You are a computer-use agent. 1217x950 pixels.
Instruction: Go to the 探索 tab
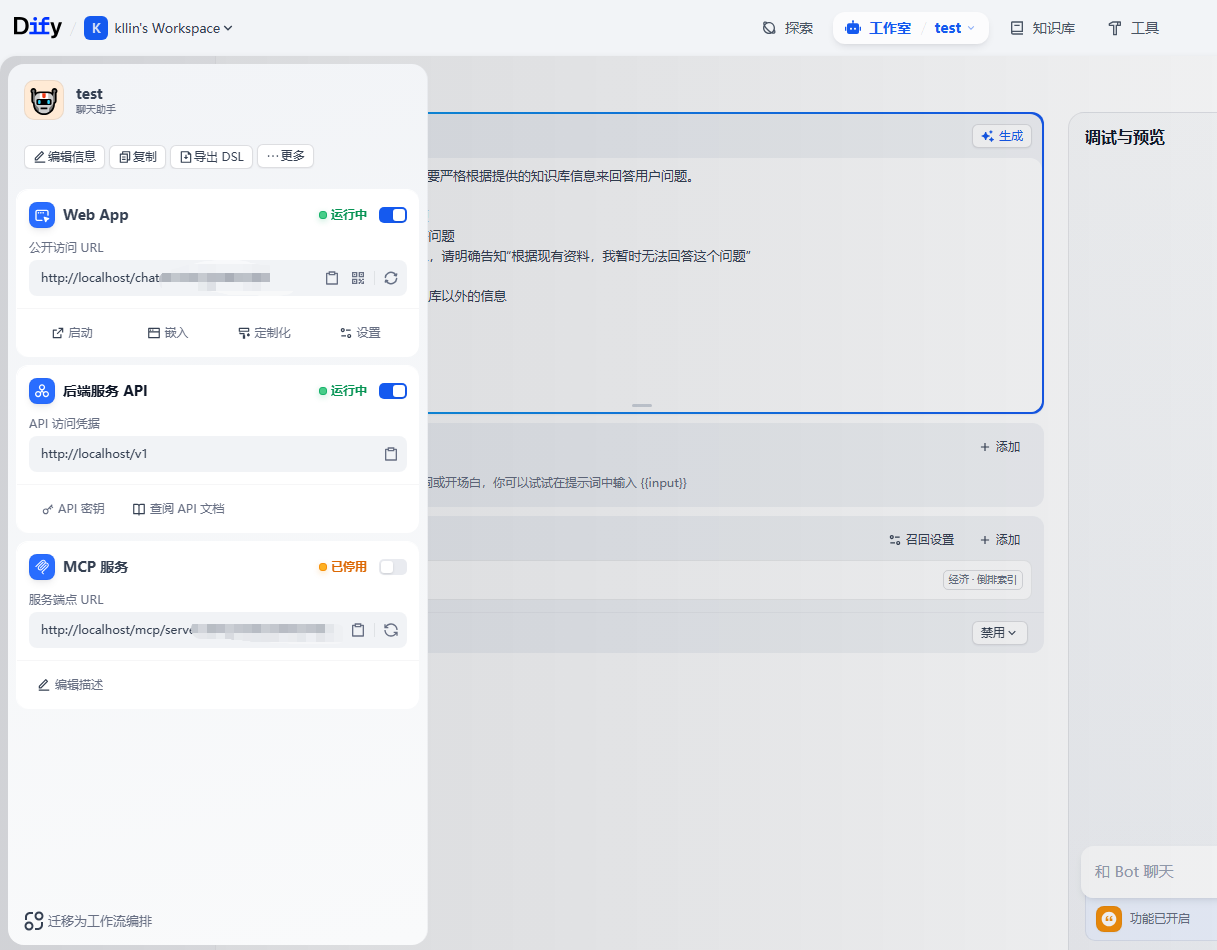tap(788, 28)
